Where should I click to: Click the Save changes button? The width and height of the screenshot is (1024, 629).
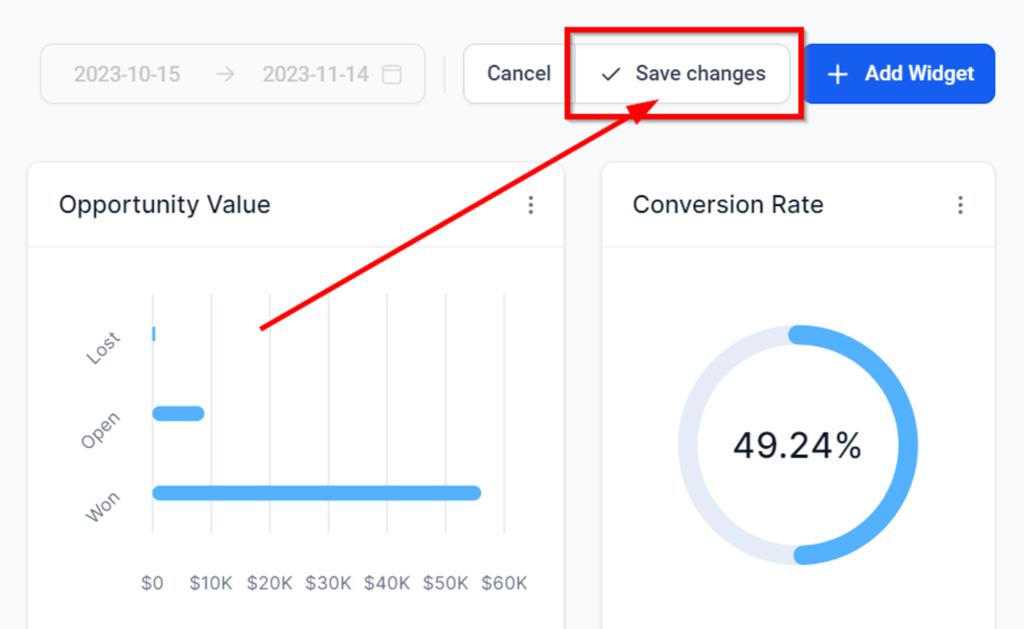(x=683, y=74)
